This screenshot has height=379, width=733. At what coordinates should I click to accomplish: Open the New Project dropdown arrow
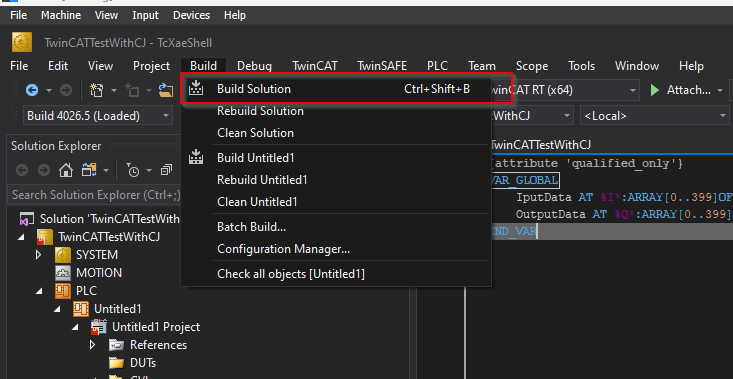pyautogui.click(x=114, y=90)
